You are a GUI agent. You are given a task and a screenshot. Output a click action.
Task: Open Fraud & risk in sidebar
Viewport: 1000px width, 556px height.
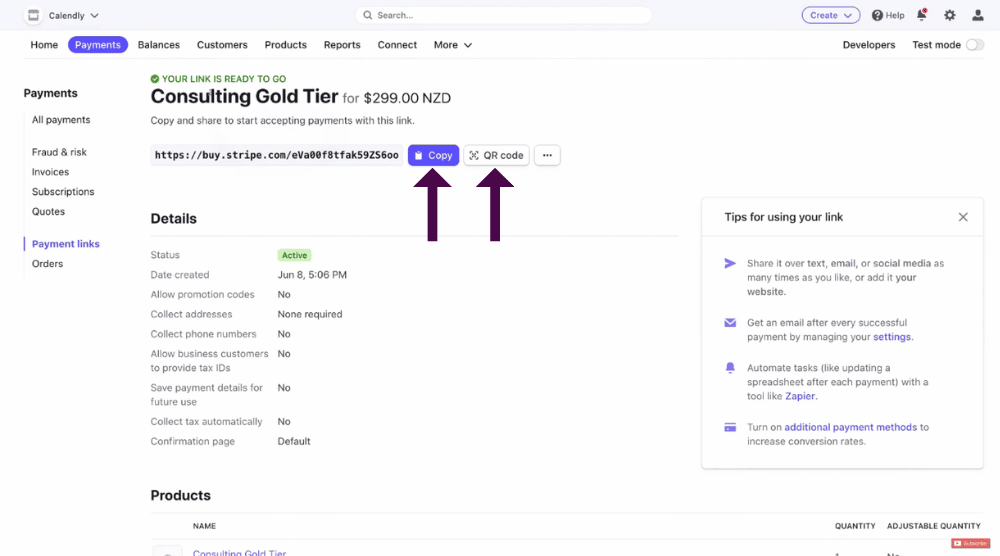[59, 152]
